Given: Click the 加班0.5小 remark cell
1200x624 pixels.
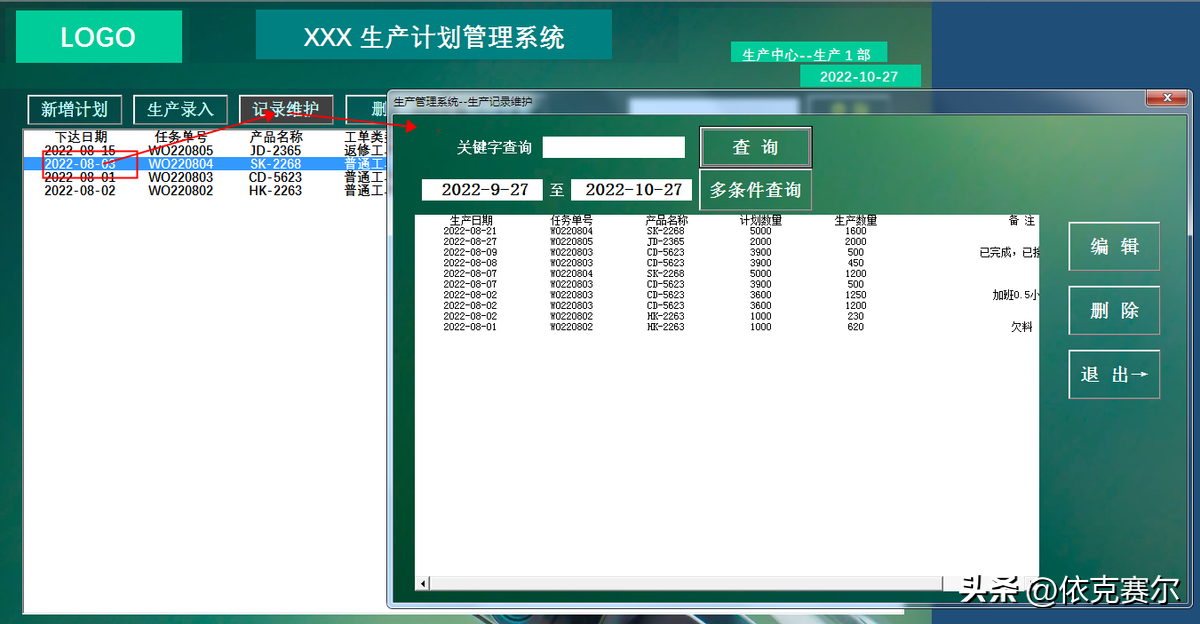Looking at the screenshot, I should click(x=1015, y=295).
